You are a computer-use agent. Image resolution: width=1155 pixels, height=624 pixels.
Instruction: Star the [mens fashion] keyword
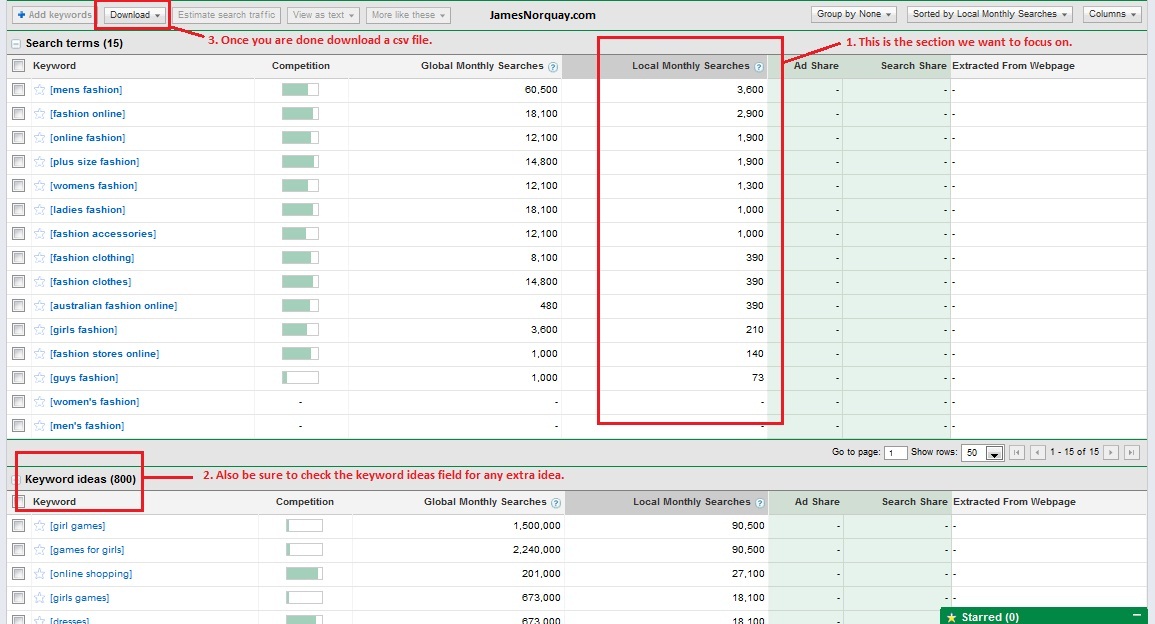tap(40, 90)
